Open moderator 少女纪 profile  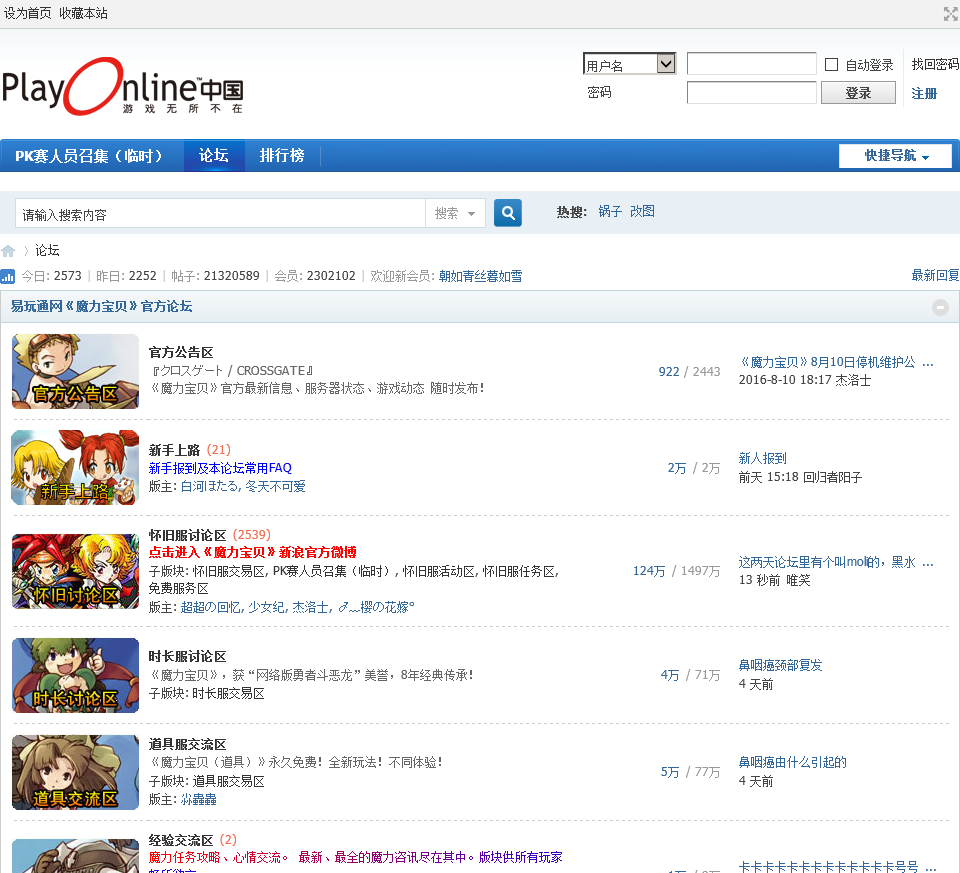266,607
